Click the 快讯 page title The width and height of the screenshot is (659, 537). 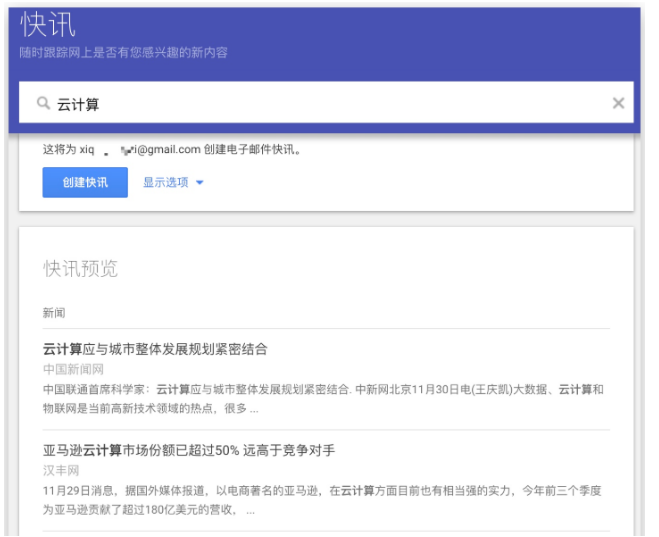(48, 26)
